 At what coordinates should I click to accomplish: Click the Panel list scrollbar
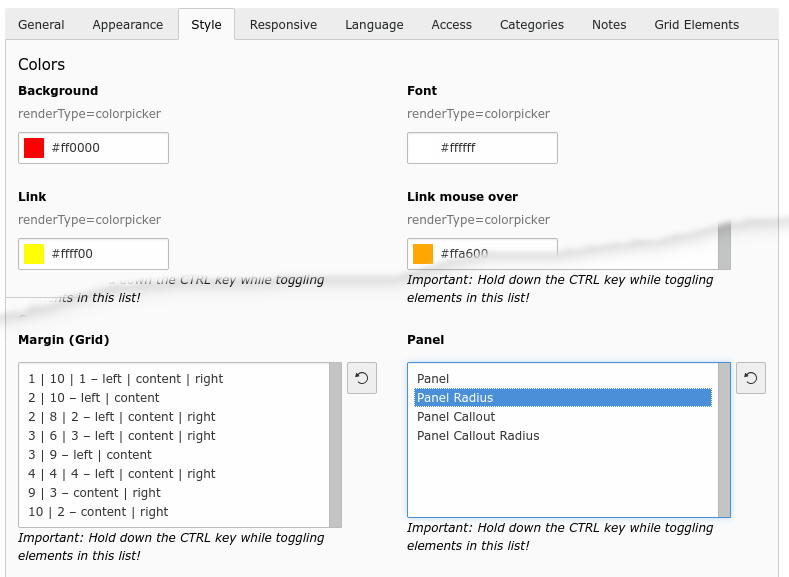click(x=724, y=440)
